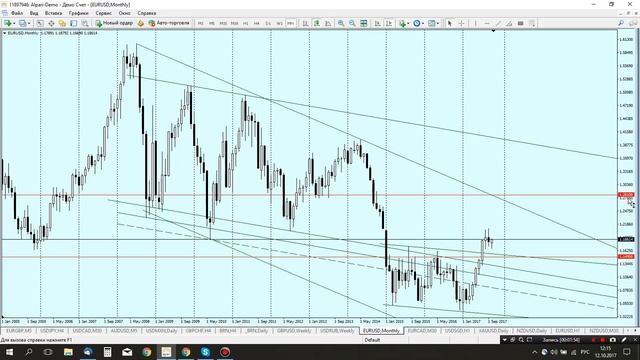640x360 pixels.
Task: Toggle the Data Window crosshair-circle icon
Action: tap(51, 23)
